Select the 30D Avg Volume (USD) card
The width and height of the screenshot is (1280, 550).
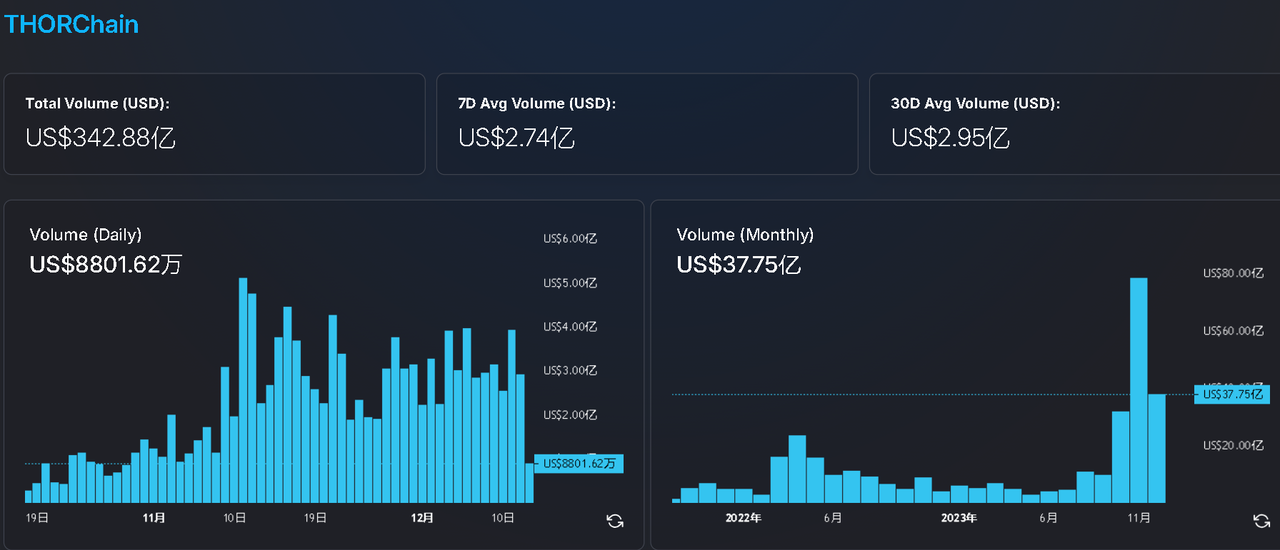(x=1074, y=124)
